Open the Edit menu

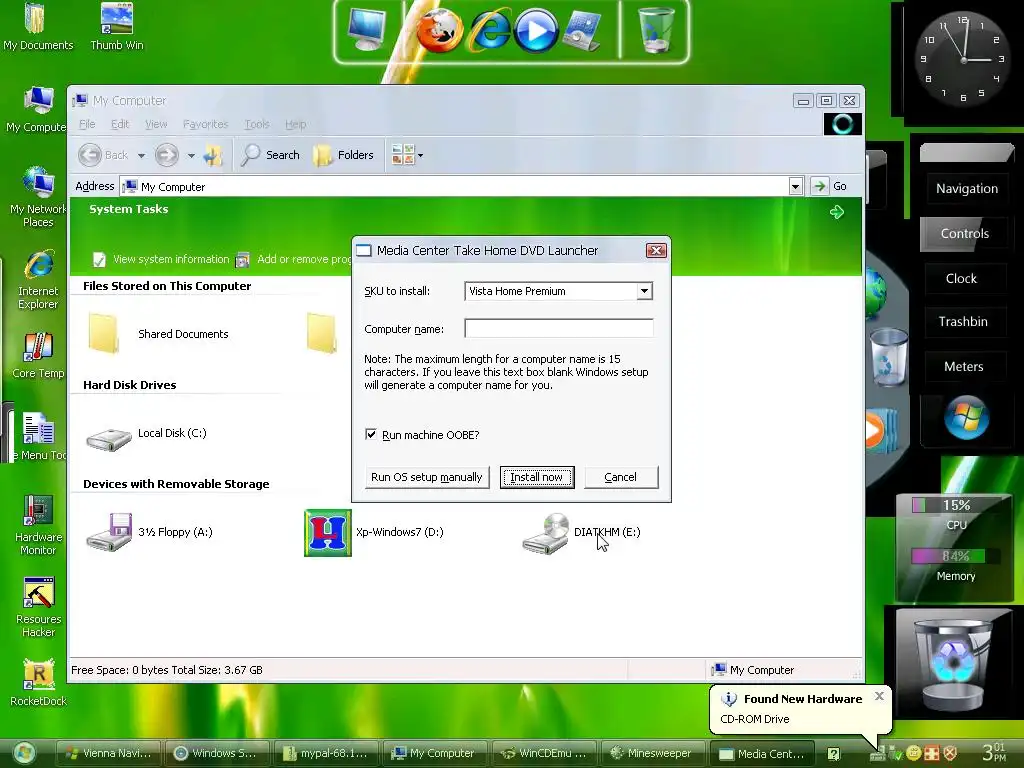[120, 124]
